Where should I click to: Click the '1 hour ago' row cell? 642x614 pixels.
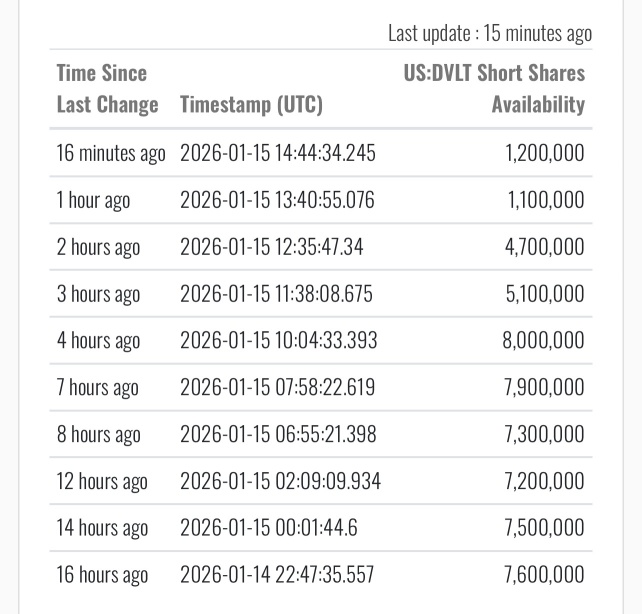coord(93,200)
